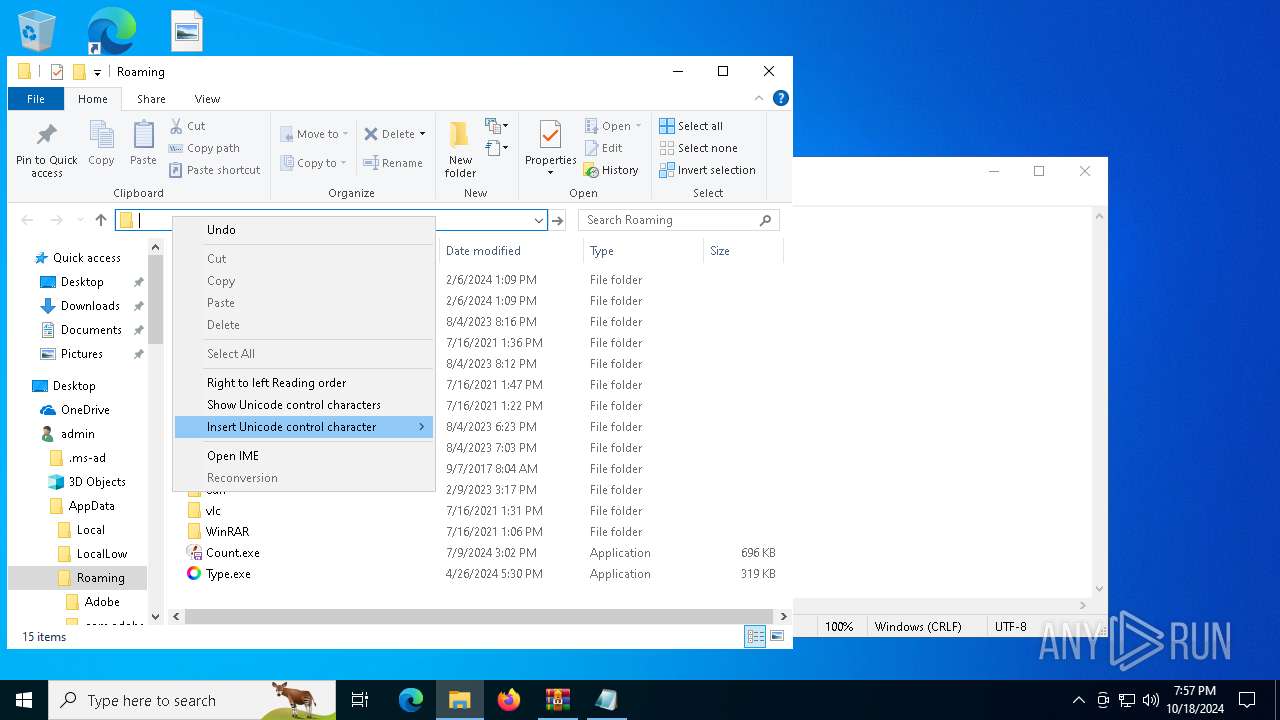Open Task View on taskbar
1280x720 pixels.
(x=360, y=700)
